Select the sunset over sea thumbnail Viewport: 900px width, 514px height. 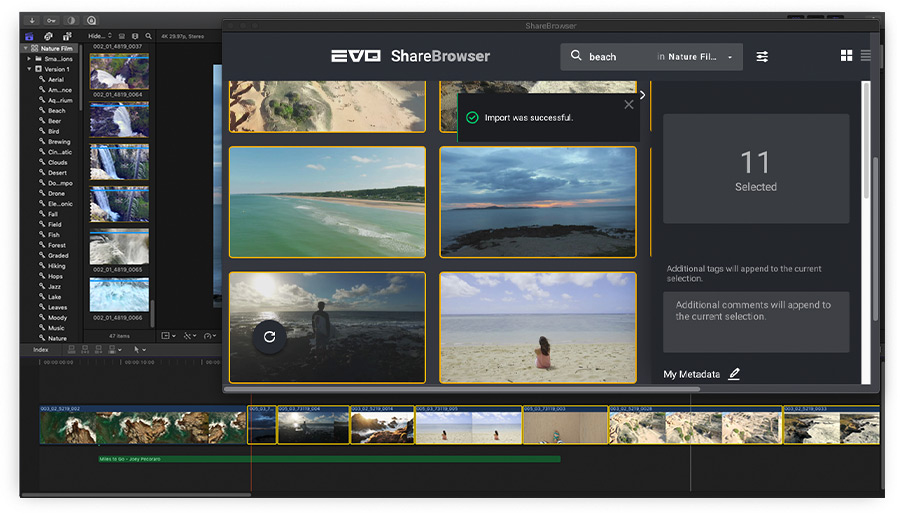click(x=538, y=202)
